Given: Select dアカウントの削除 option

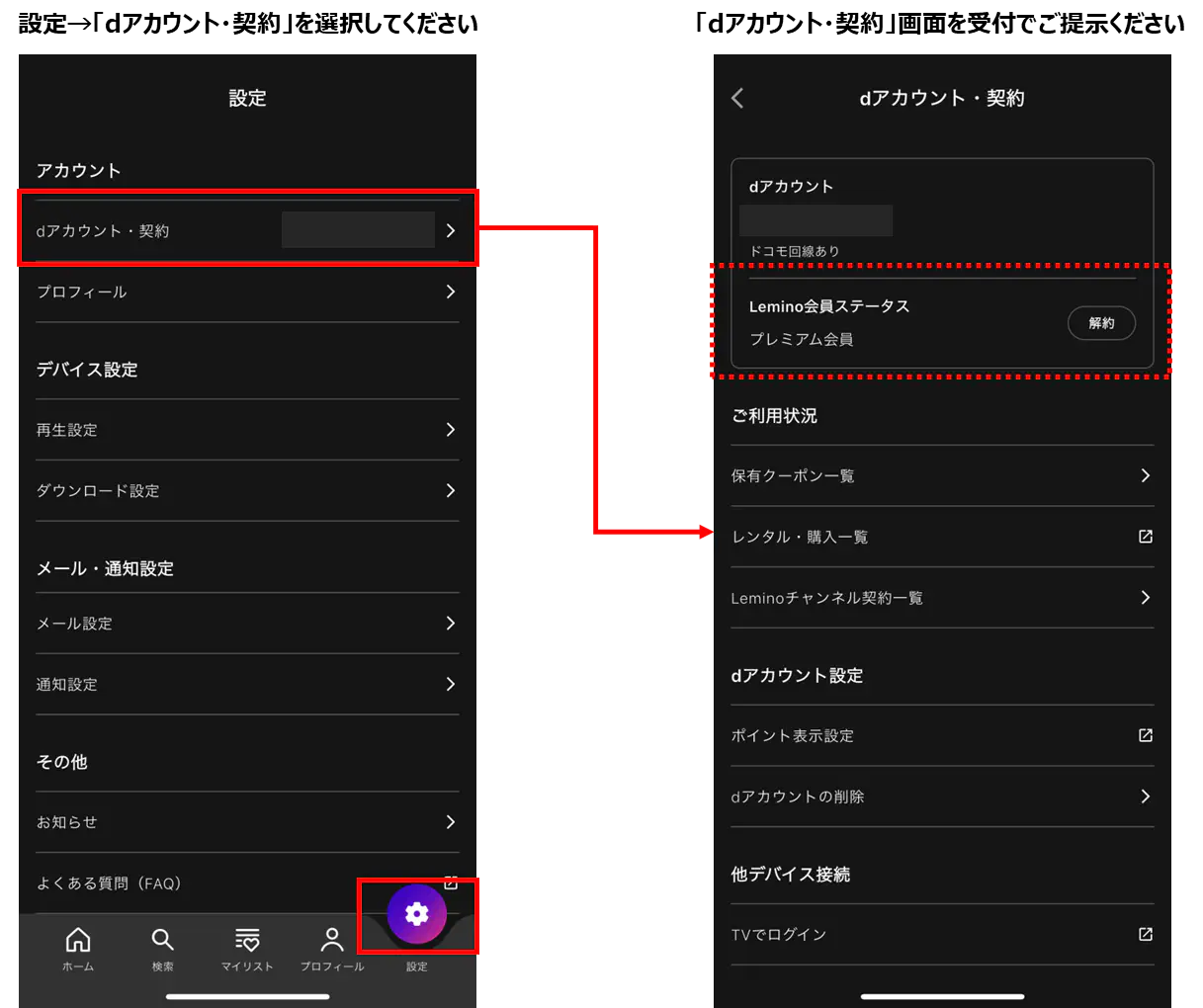Looking at the screenshot, I should [942, 797].
